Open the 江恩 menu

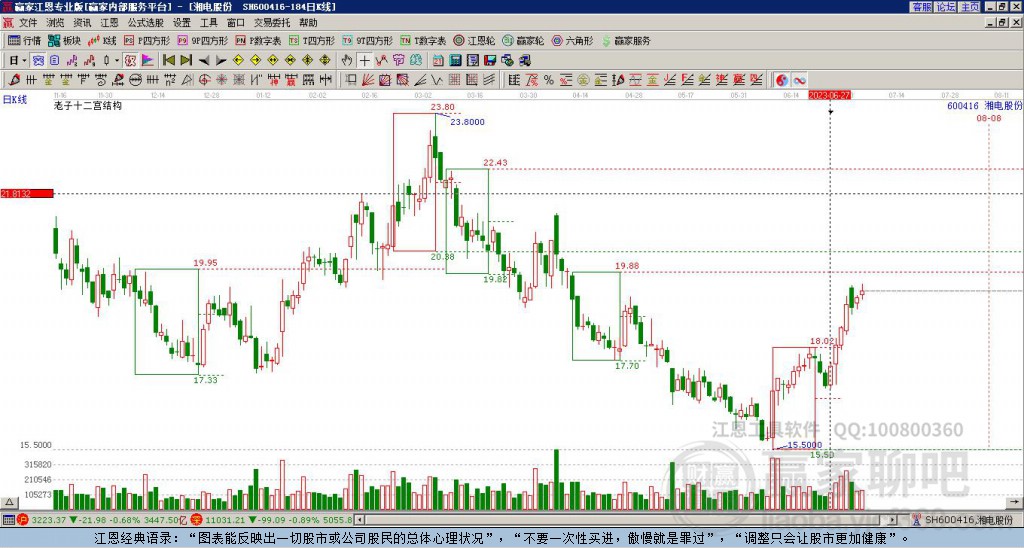click(x=109, y=23)
